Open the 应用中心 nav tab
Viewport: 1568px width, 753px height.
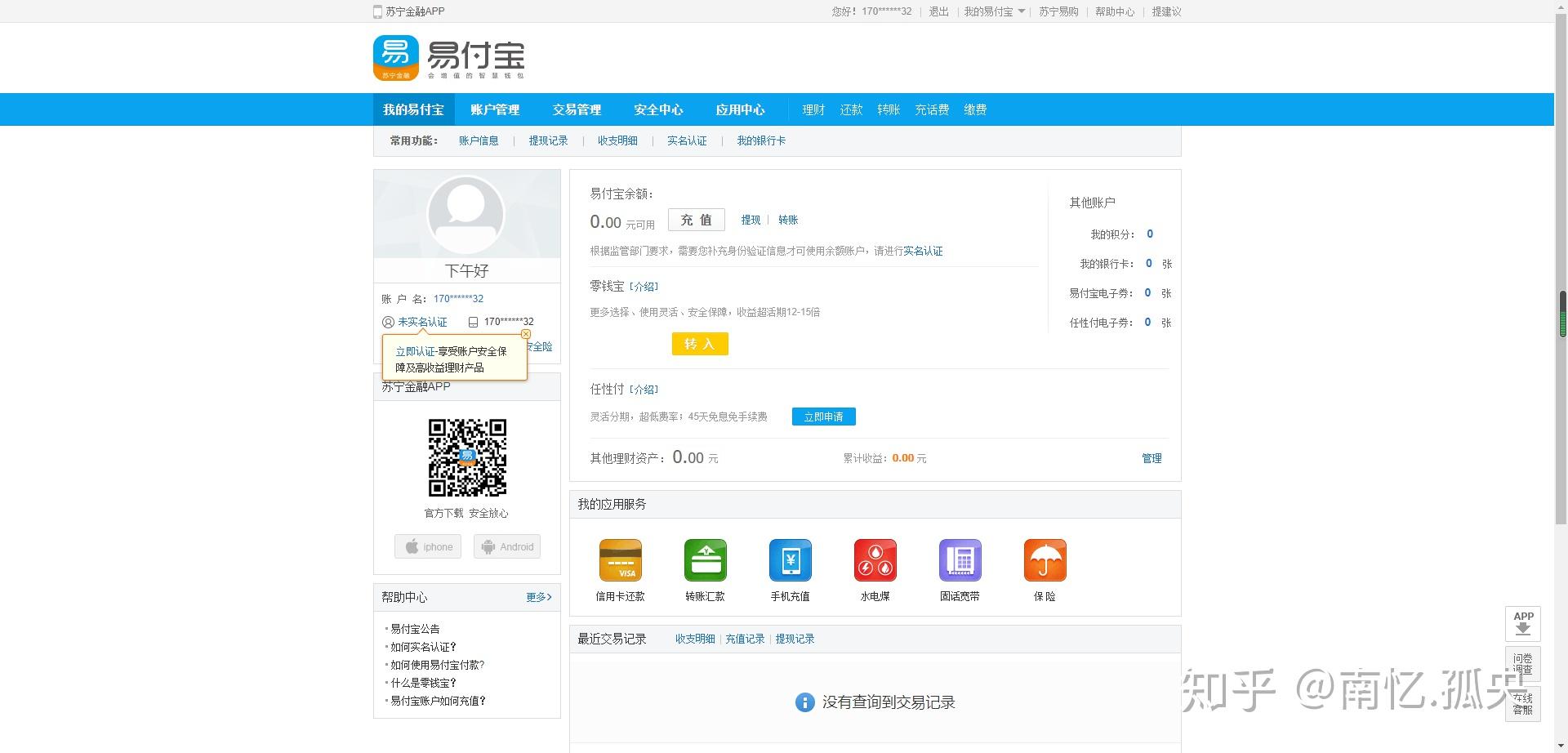(x=740, y=109)
